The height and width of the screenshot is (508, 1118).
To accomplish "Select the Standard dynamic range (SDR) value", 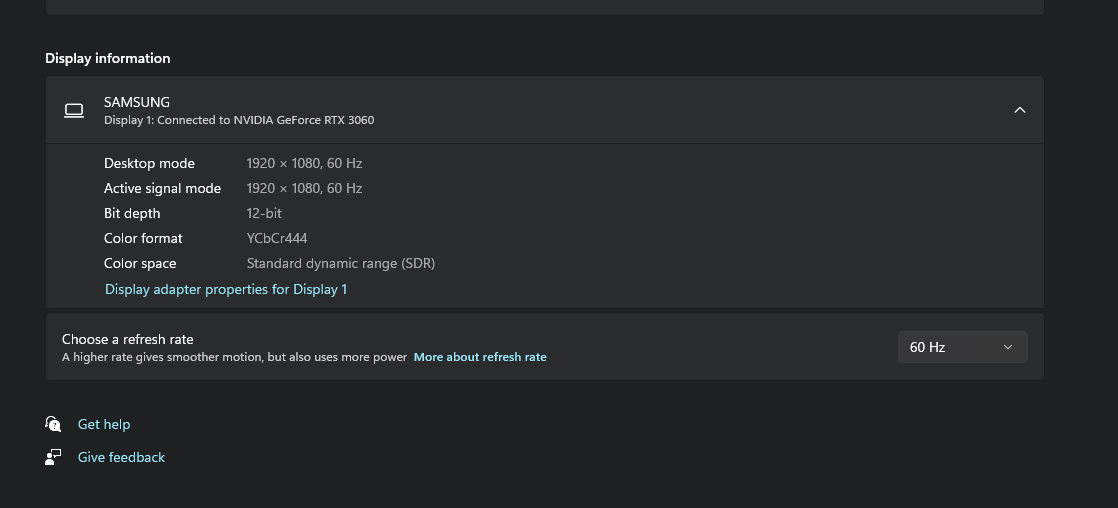I will tap(341, 263).
